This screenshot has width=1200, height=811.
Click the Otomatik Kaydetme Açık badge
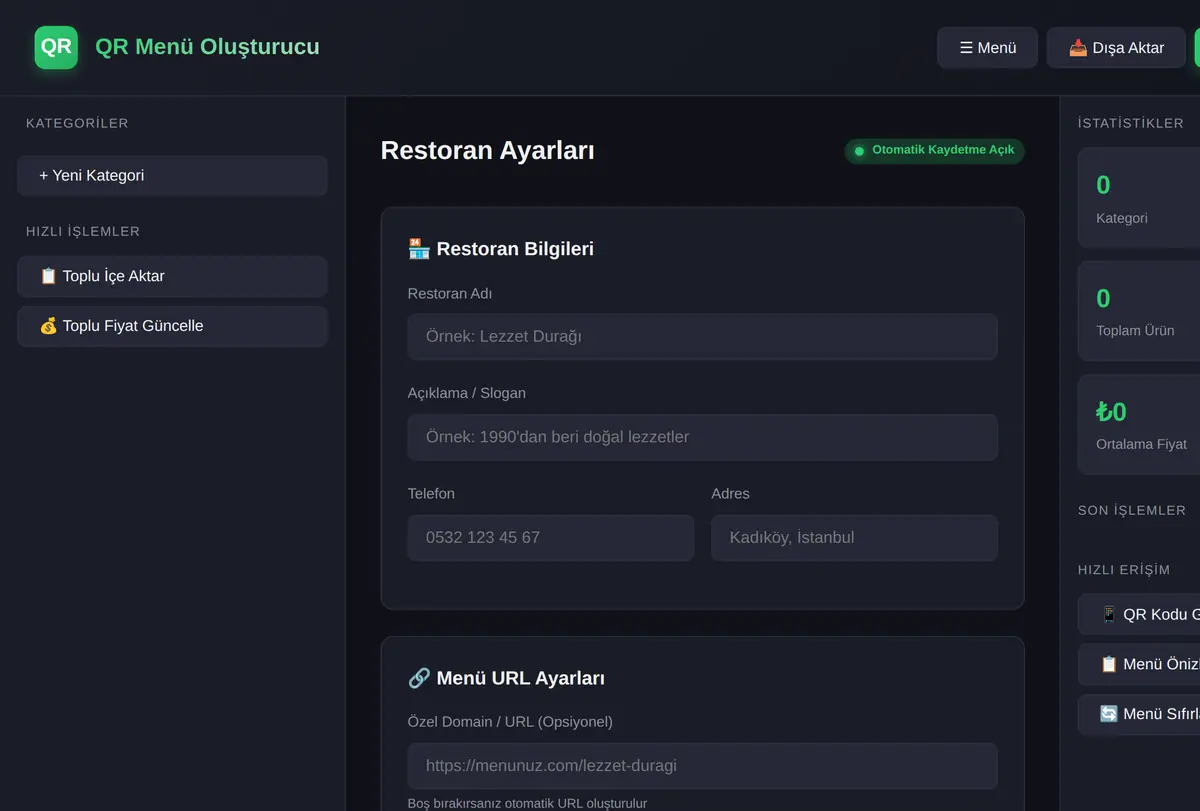935,150
